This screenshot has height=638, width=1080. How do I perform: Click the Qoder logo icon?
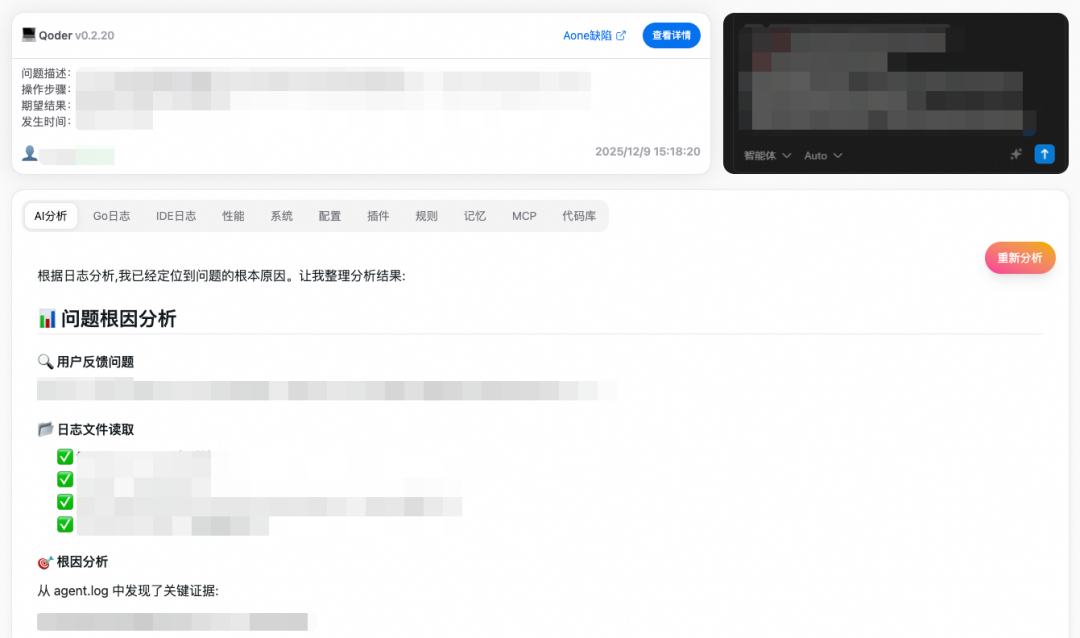(x=30, y=35)
